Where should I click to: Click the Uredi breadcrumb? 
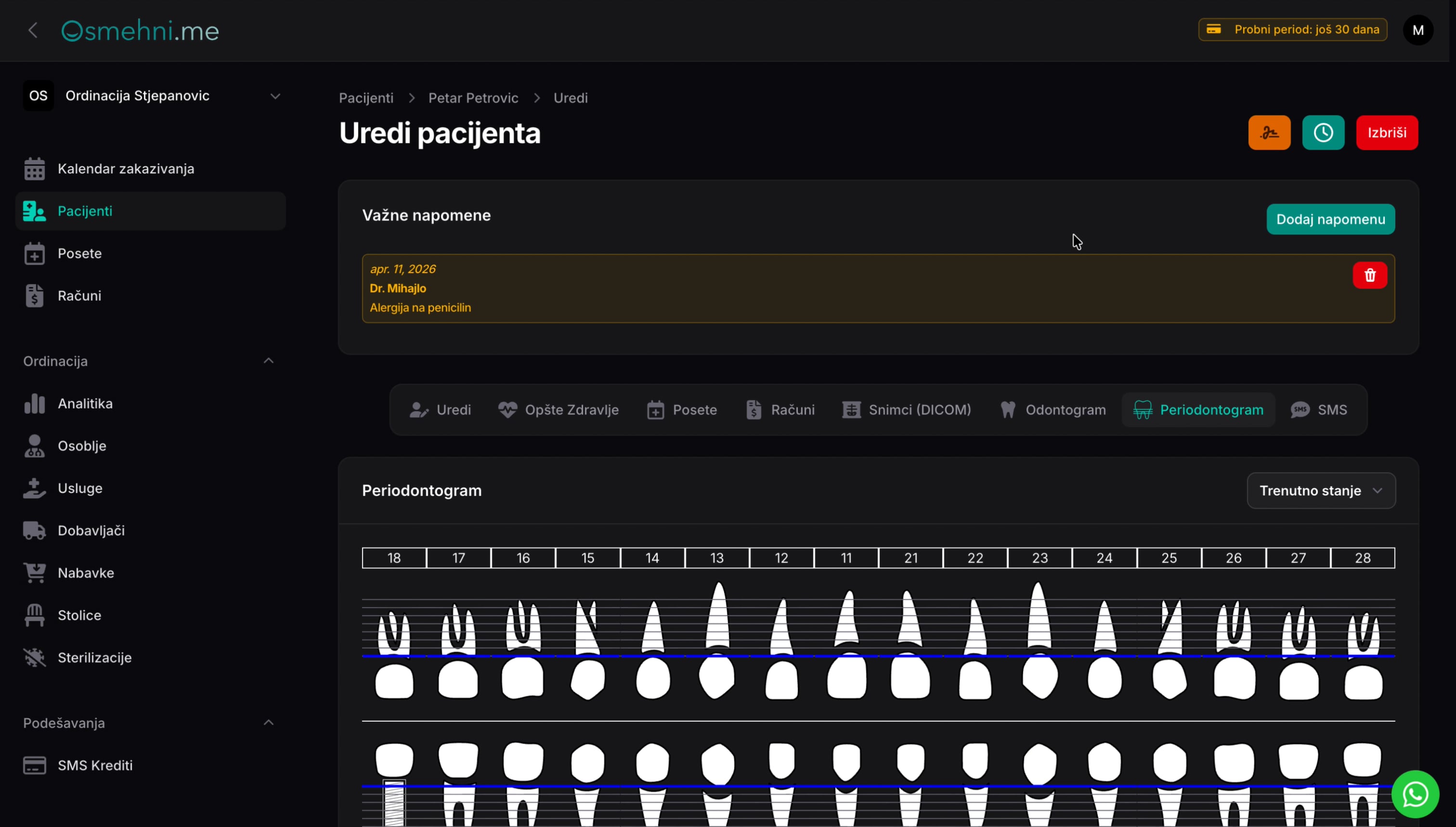coord(571,98)
